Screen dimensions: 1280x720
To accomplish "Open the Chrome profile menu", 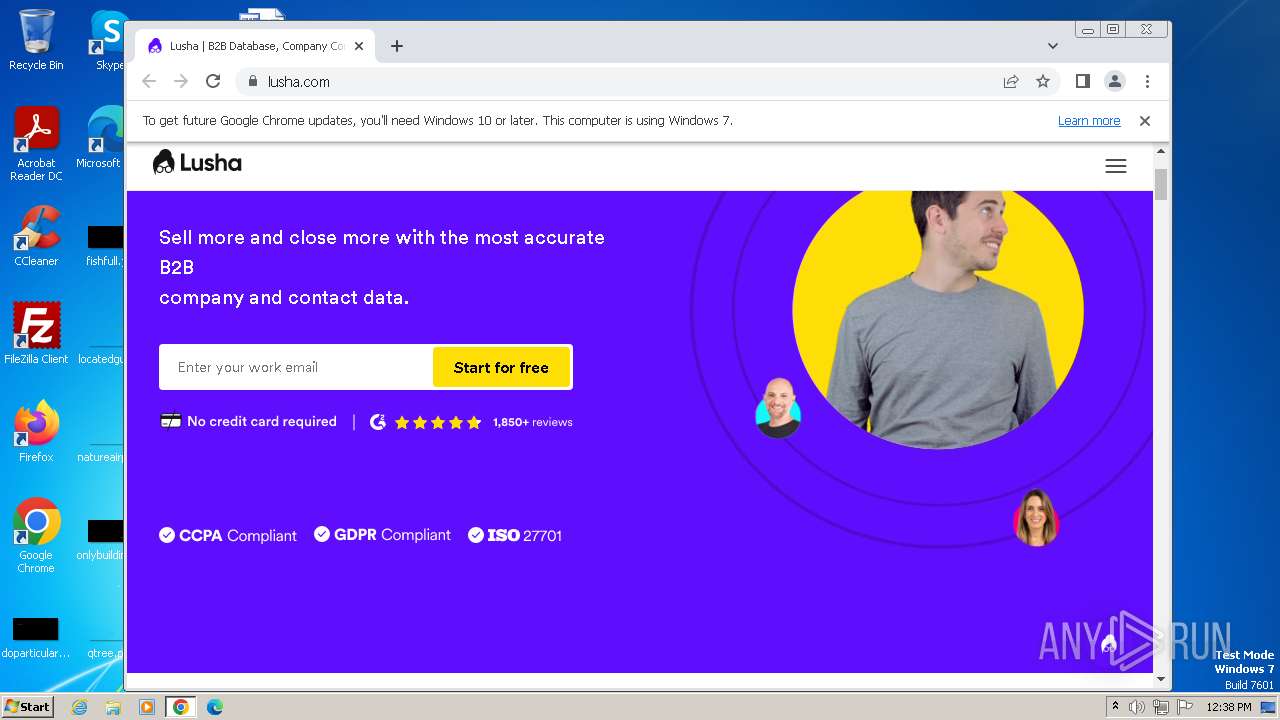I will point(1115,81).
